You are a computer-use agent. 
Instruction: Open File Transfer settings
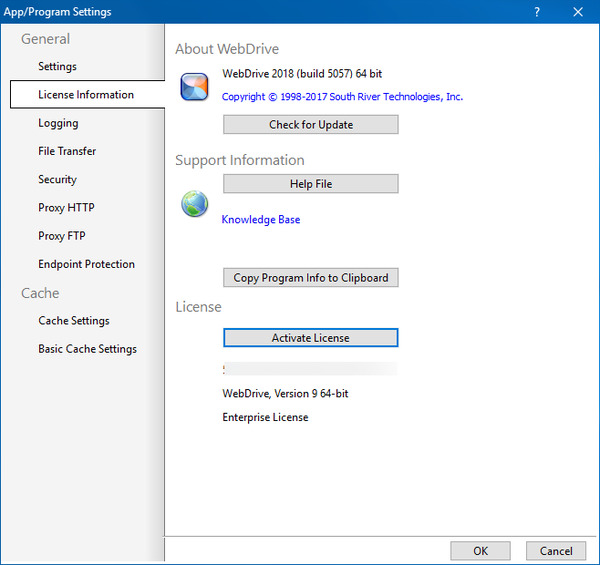point(67,151)
